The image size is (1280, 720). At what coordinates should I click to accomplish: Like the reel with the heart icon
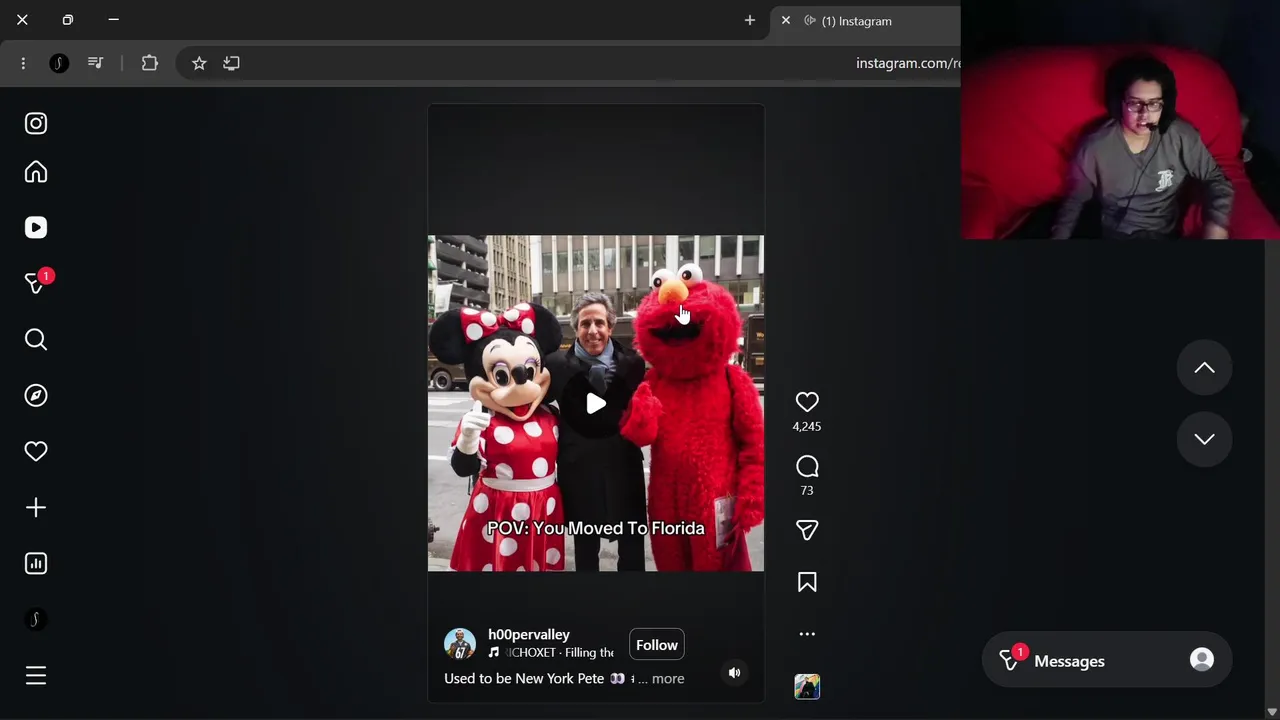807,402
